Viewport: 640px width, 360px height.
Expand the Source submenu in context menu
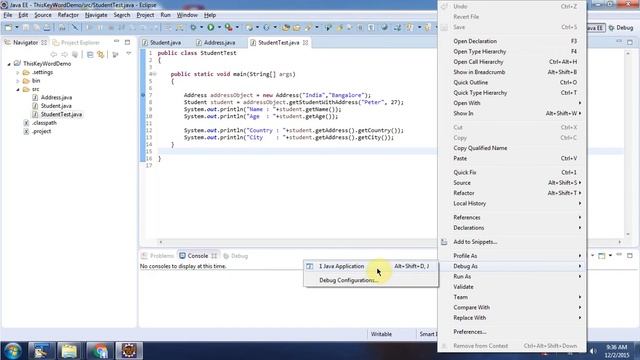512,183
